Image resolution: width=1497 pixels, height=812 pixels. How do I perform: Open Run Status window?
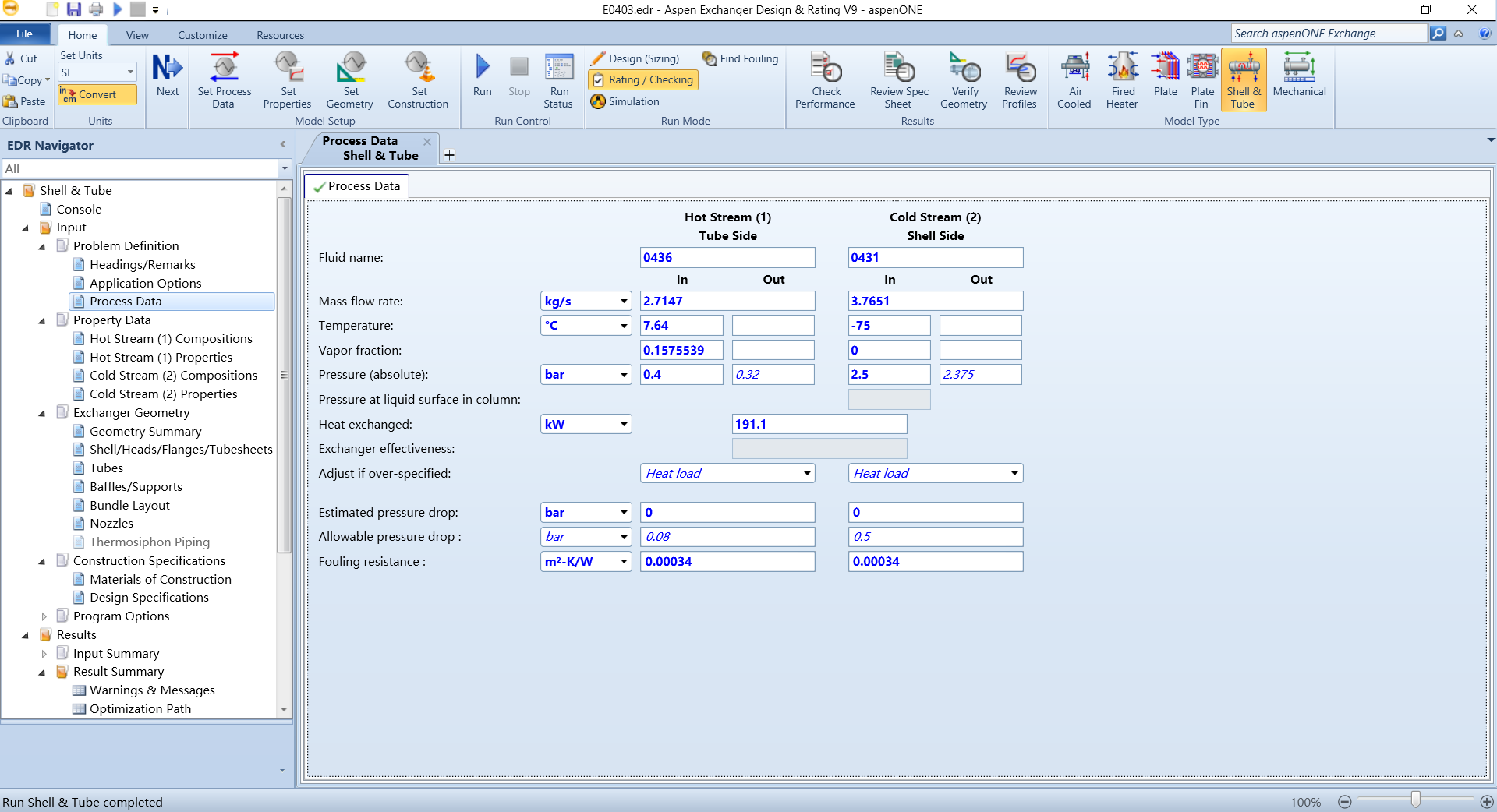point(558,80)
